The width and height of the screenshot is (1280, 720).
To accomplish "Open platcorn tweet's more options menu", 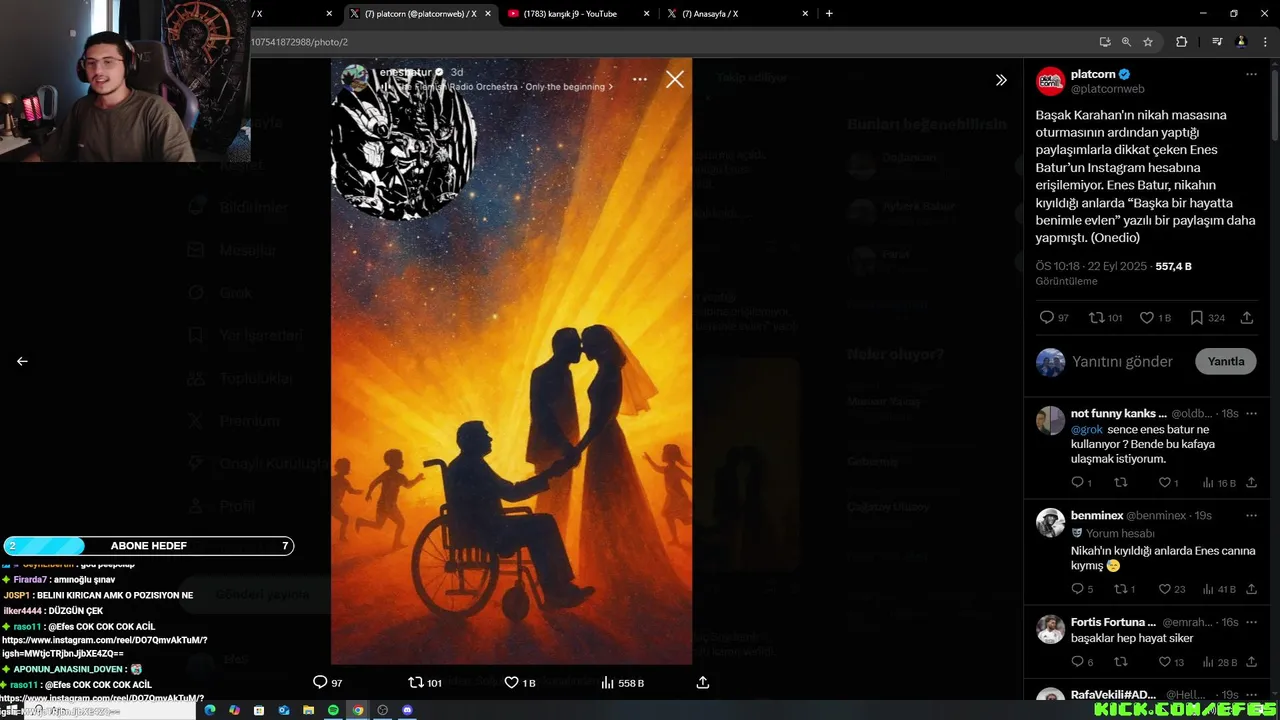I will [x=1251, y=74].
